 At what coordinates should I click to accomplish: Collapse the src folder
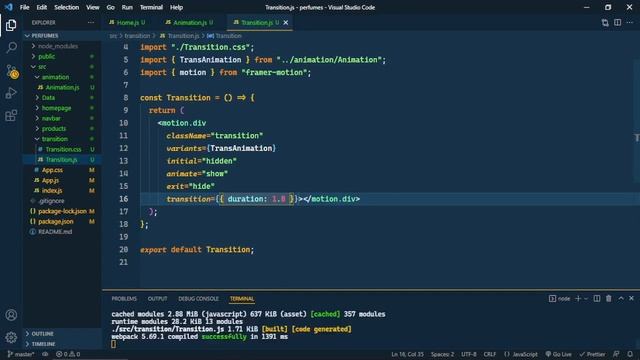62,67
